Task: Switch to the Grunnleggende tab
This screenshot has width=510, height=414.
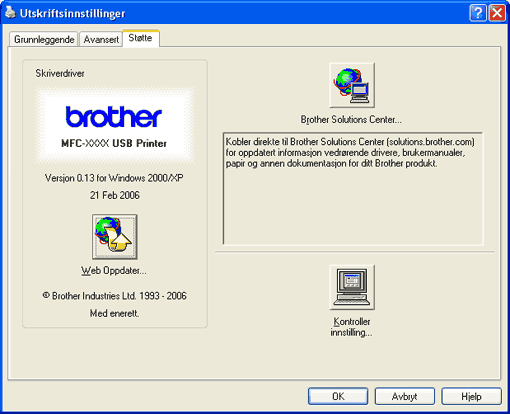Action: tap(44, 39)
